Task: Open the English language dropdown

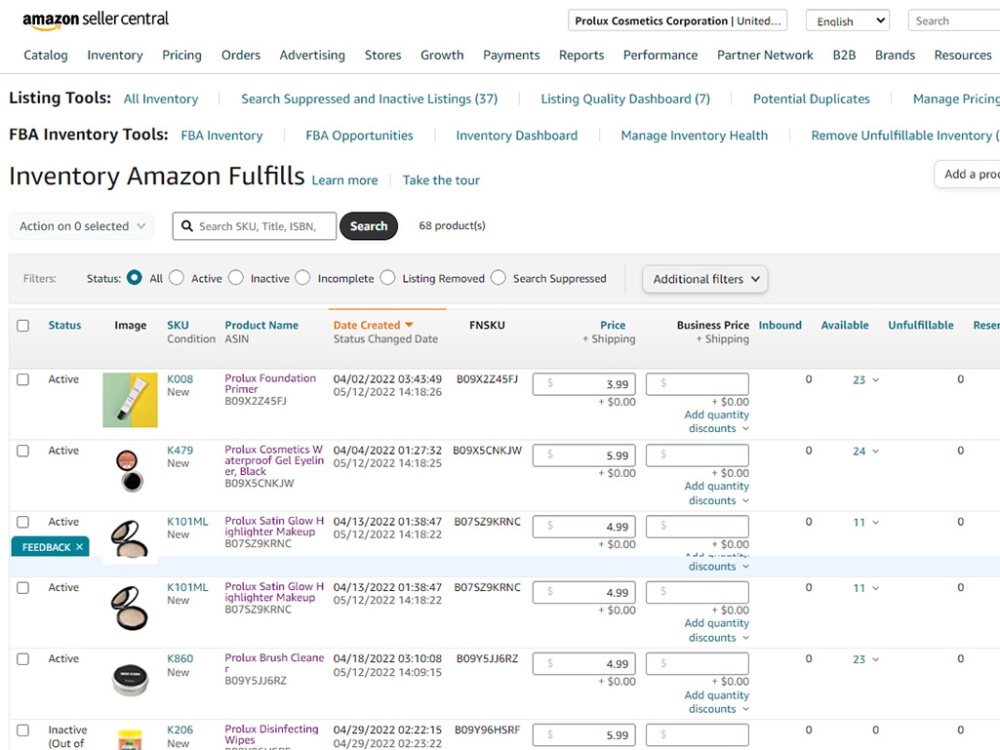Action: (x=848, y=20)
